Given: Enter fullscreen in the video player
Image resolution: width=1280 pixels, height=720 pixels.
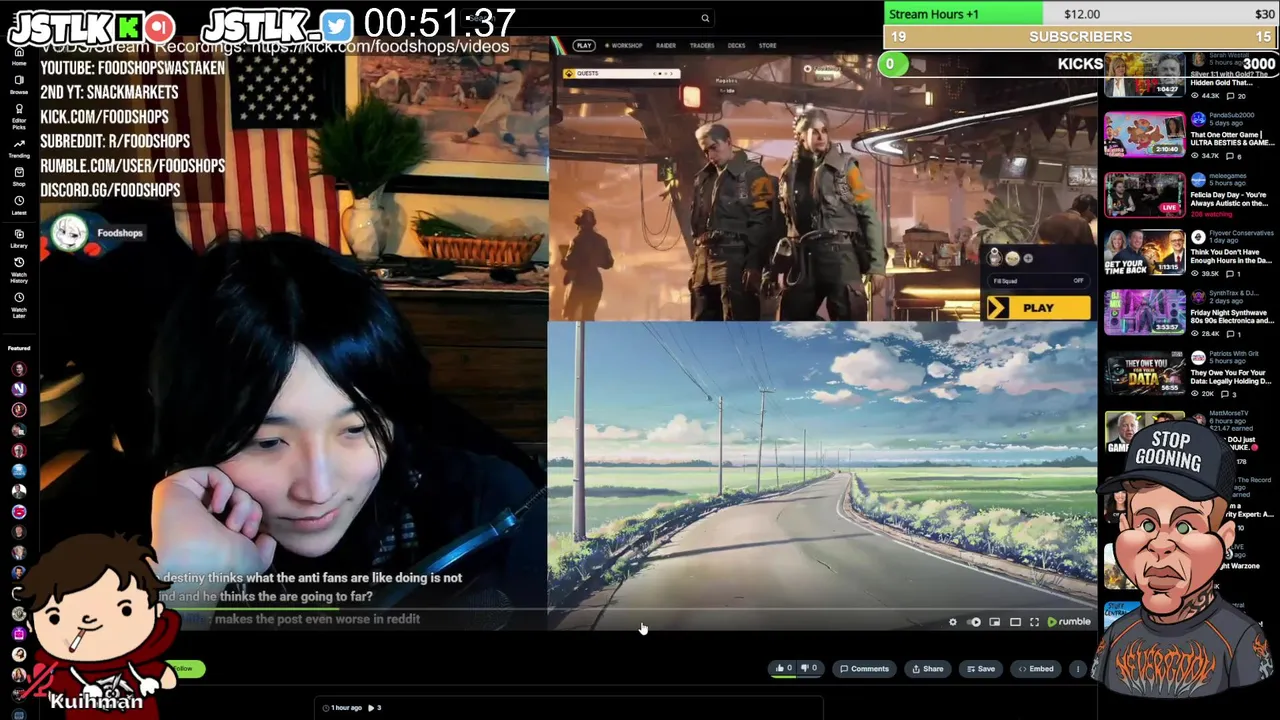Looking at the screenshot, I should click(x=1034, y=622).
